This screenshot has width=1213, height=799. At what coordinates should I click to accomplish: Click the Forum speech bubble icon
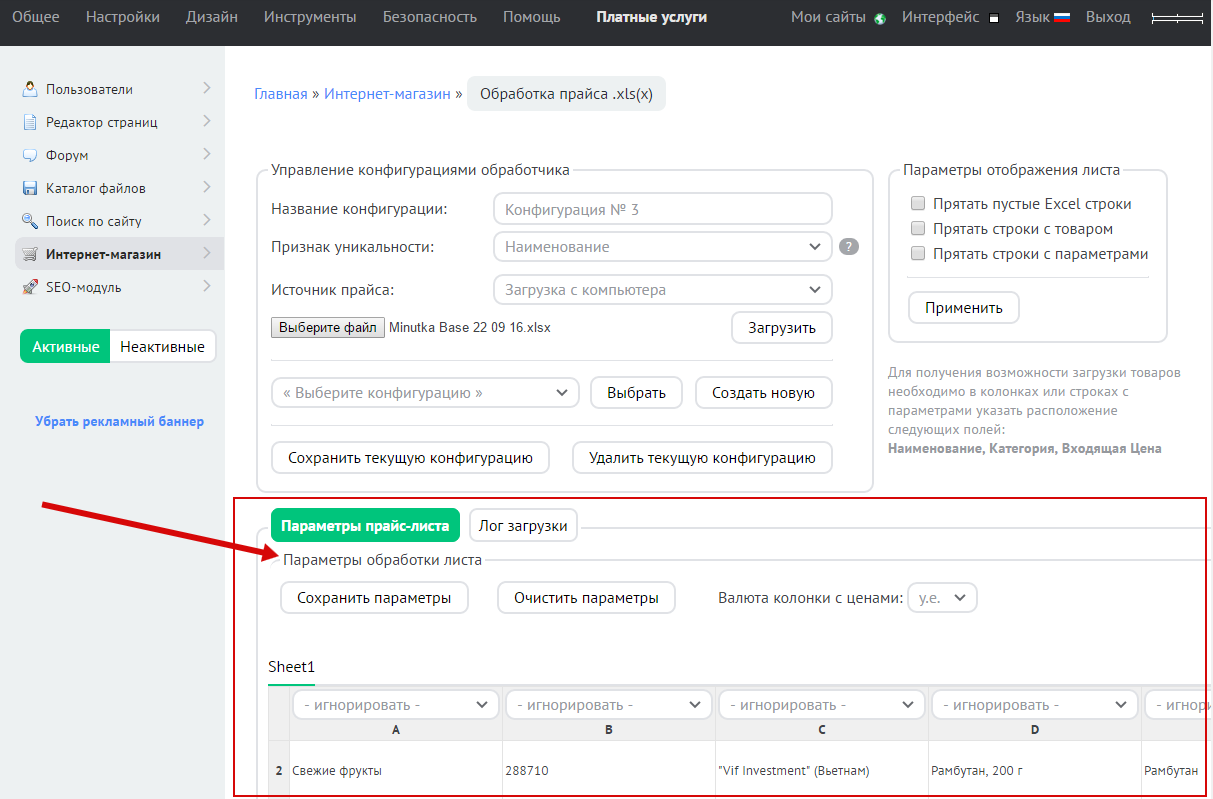pos(30,155)
